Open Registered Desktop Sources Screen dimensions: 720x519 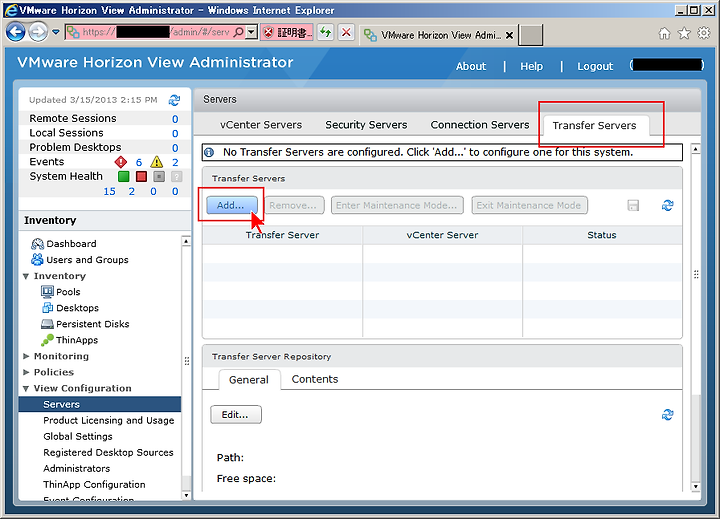pos(108,452)
